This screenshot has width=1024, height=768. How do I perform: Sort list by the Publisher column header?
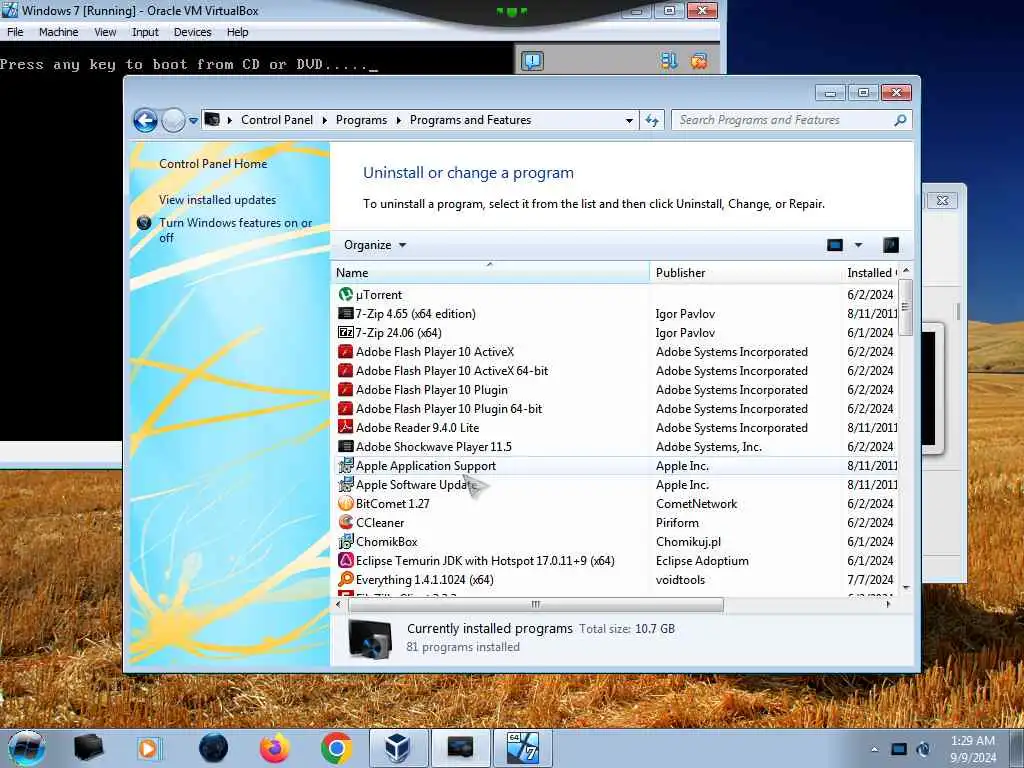(x=745, y=273)
